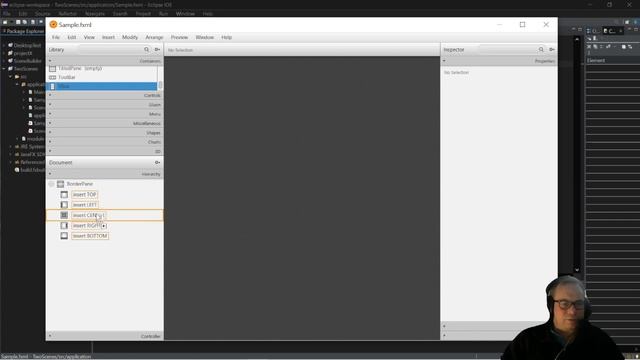Click the BorderPane icon in the Hierarchy
The width and height of the screenshot is (640, 360).
point(60,184)
